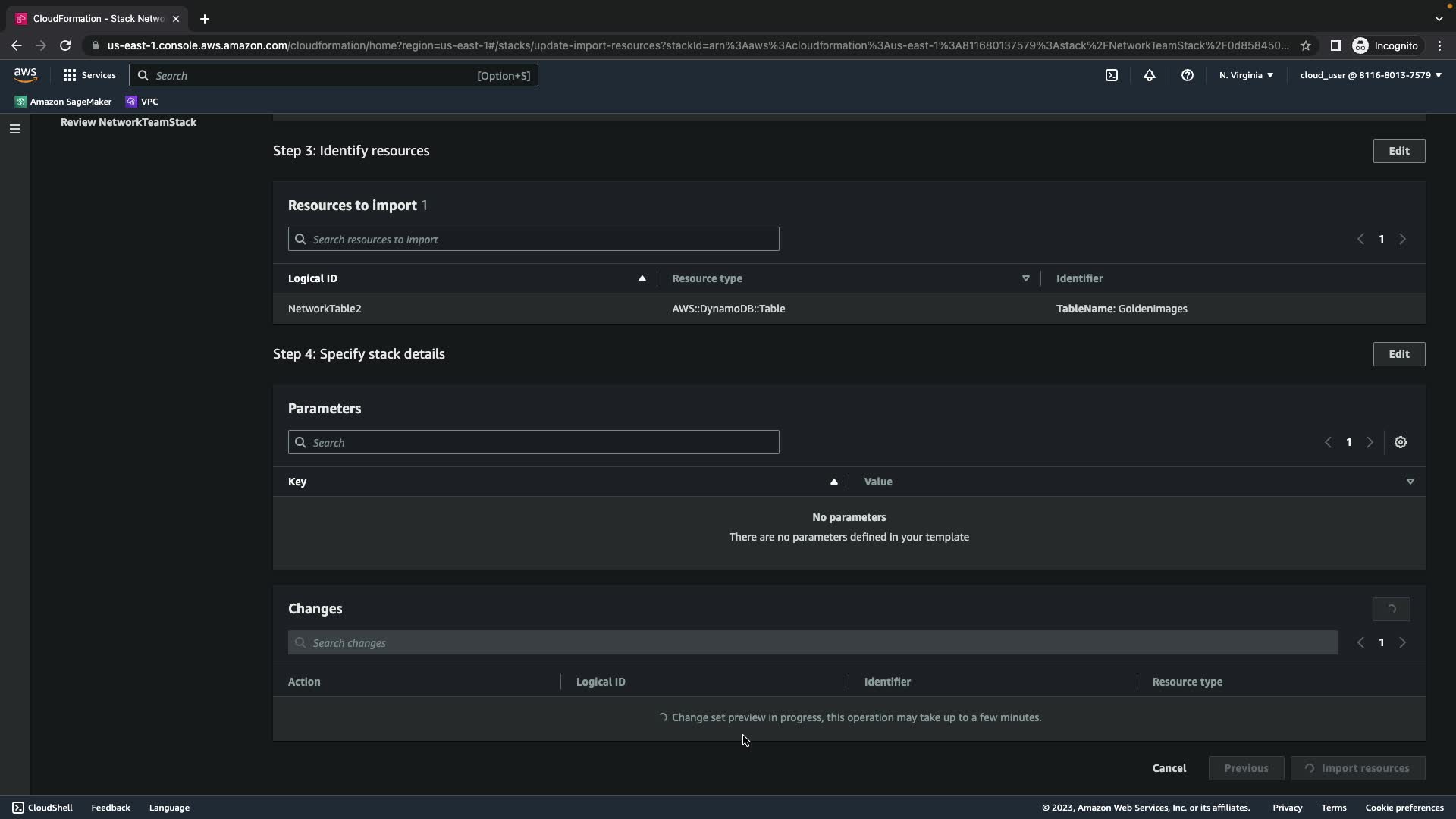Bookmark this page with star icon
Image resolution: width=1456 pixels, height=819 pixels.
tap(1305, 45)
